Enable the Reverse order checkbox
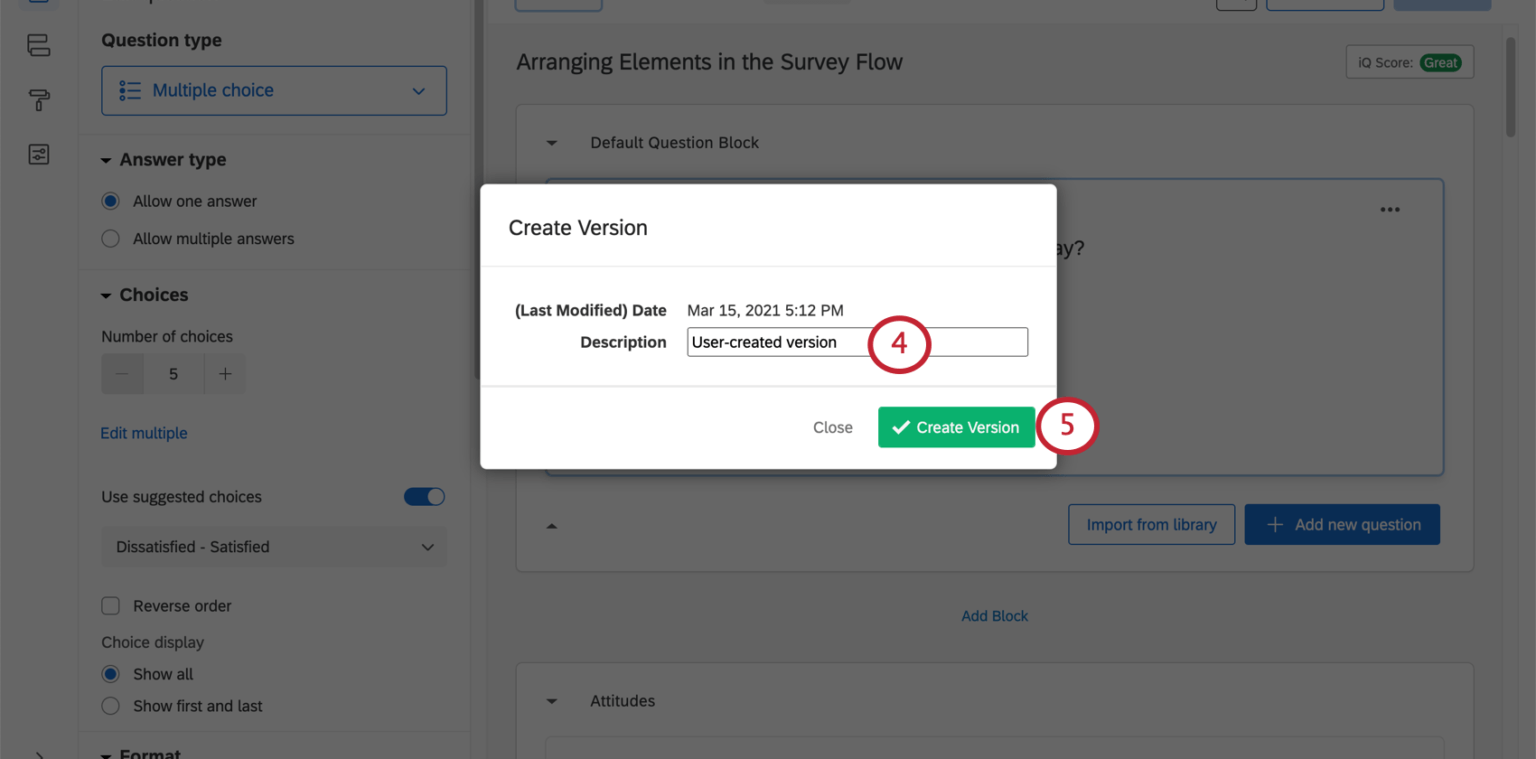The height and width of the screenshot is (759, 1536). coord(110,605)
